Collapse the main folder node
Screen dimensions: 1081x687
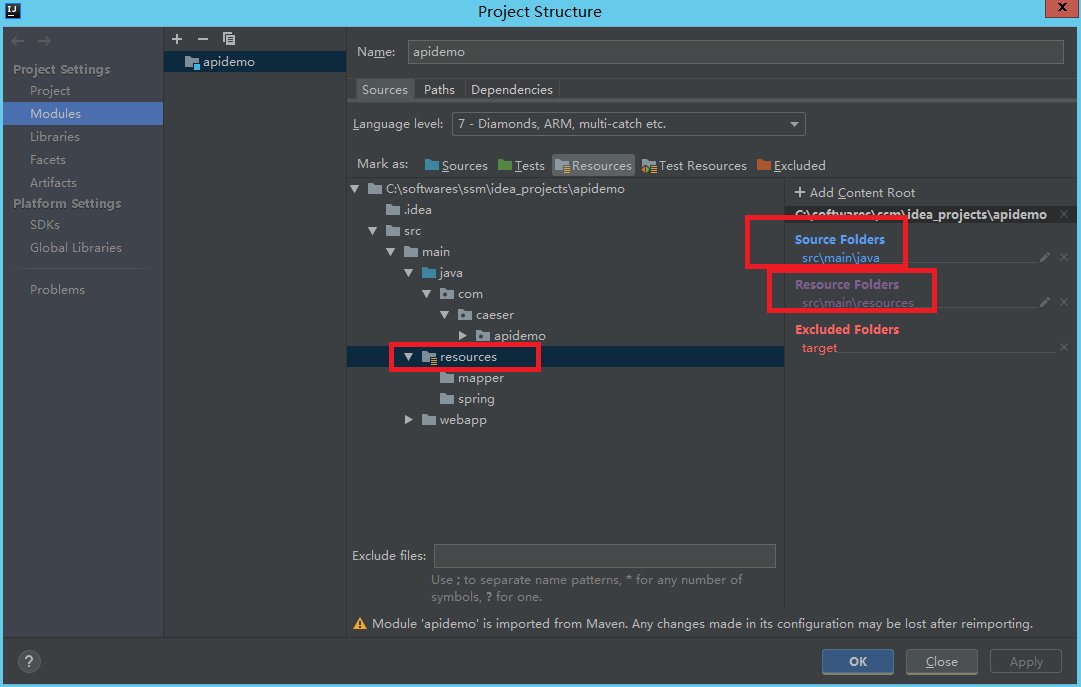391,252
